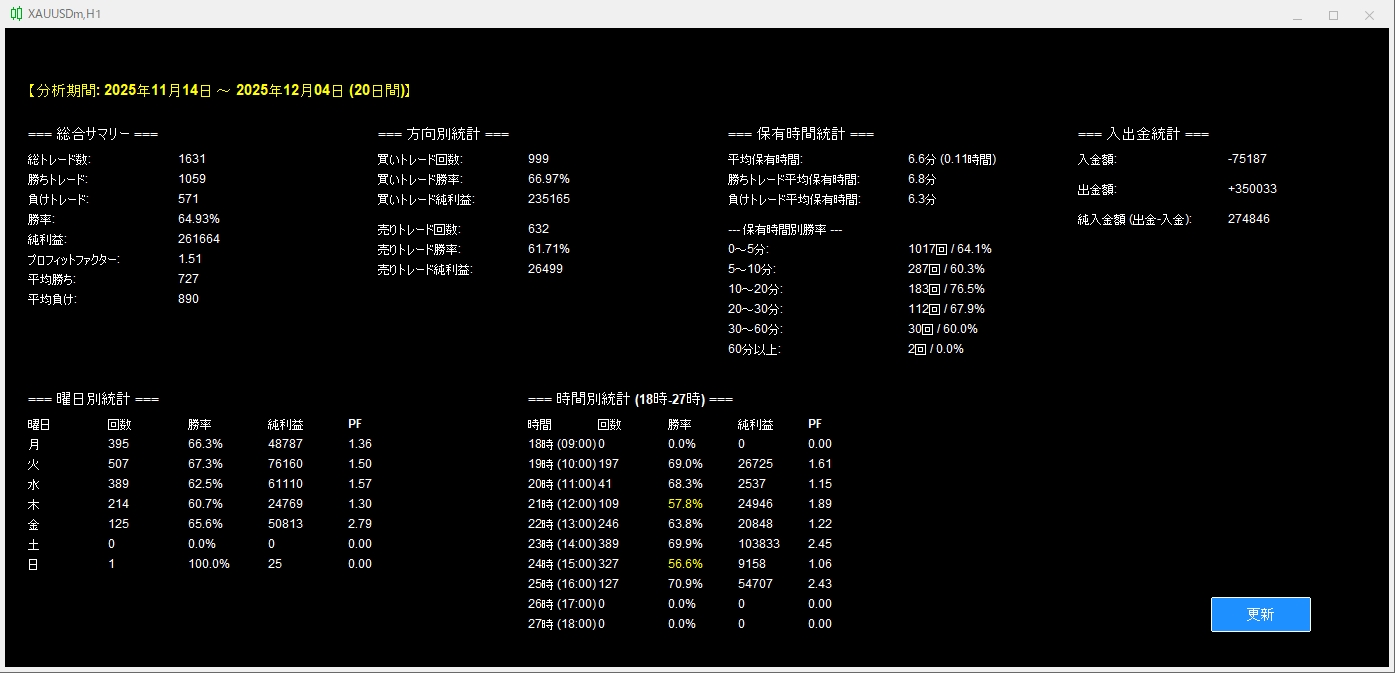Select the 23時 (14:00) row in hourly stats
This screenshot has height=673, width=1395.
point(680,544)
